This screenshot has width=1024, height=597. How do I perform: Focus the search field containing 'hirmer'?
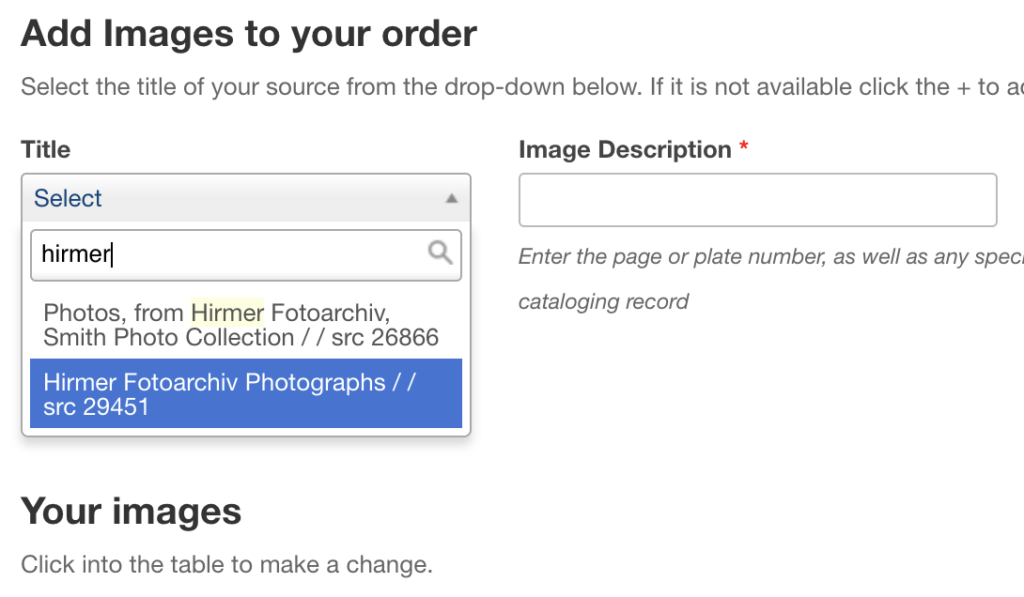[246, 255]
